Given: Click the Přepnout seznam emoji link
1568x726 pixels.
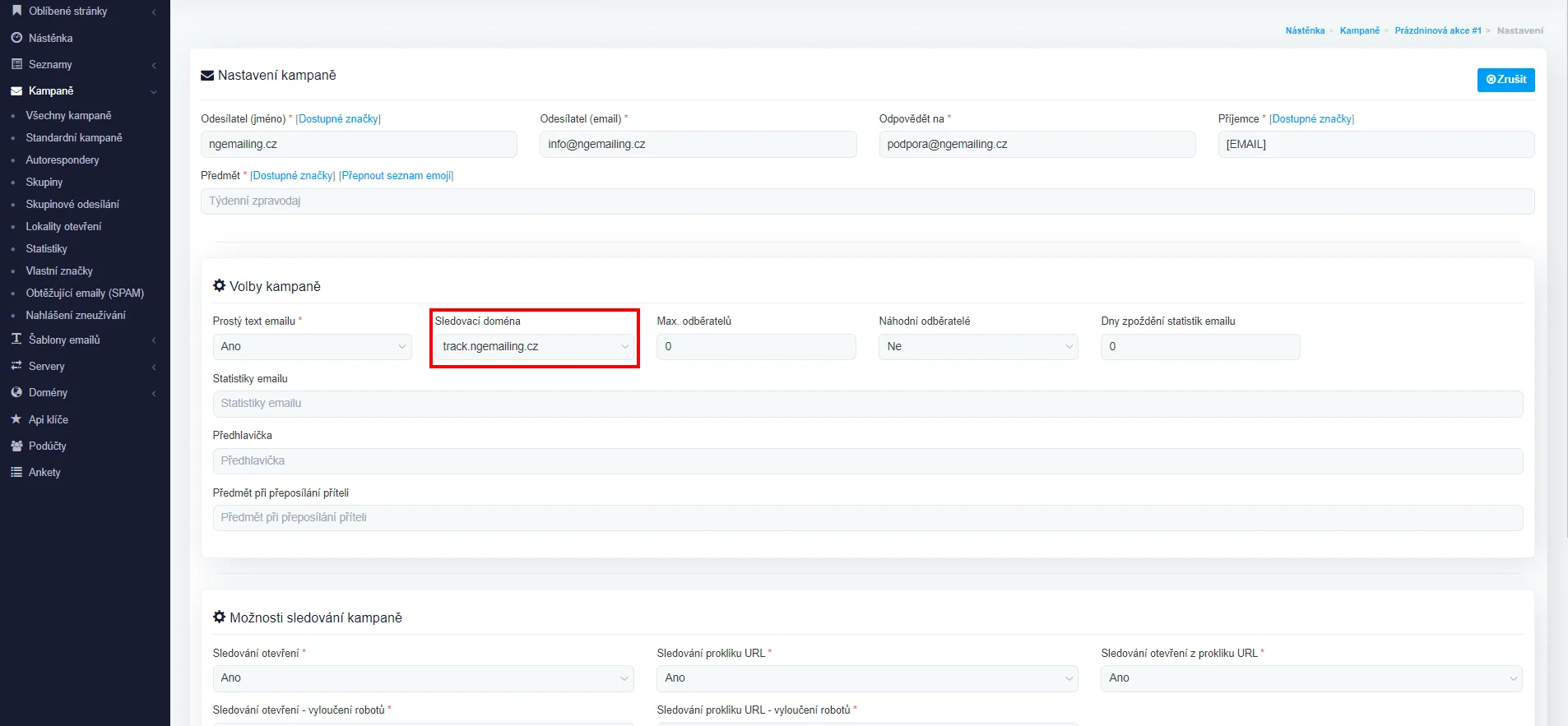Looking at the screenshot, I should [x=396, y=176].
